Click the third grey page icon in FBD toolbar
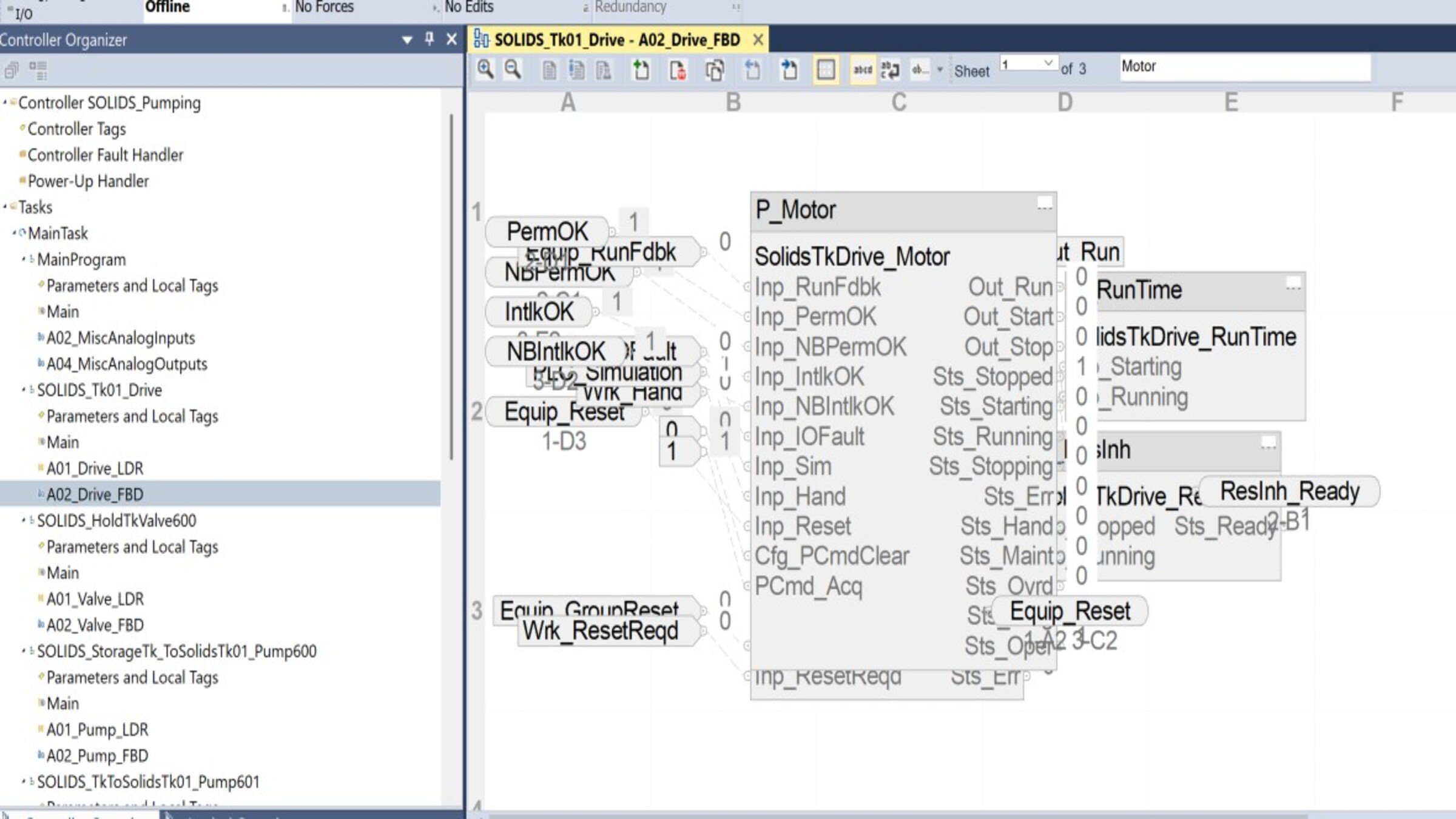 pos(604,71)
